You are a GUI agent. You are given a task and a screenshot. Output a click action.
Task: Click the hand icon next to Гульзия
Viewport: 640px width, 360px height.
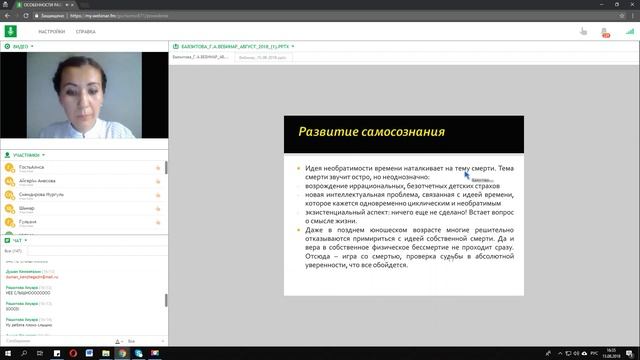click(x=158, y=222)
